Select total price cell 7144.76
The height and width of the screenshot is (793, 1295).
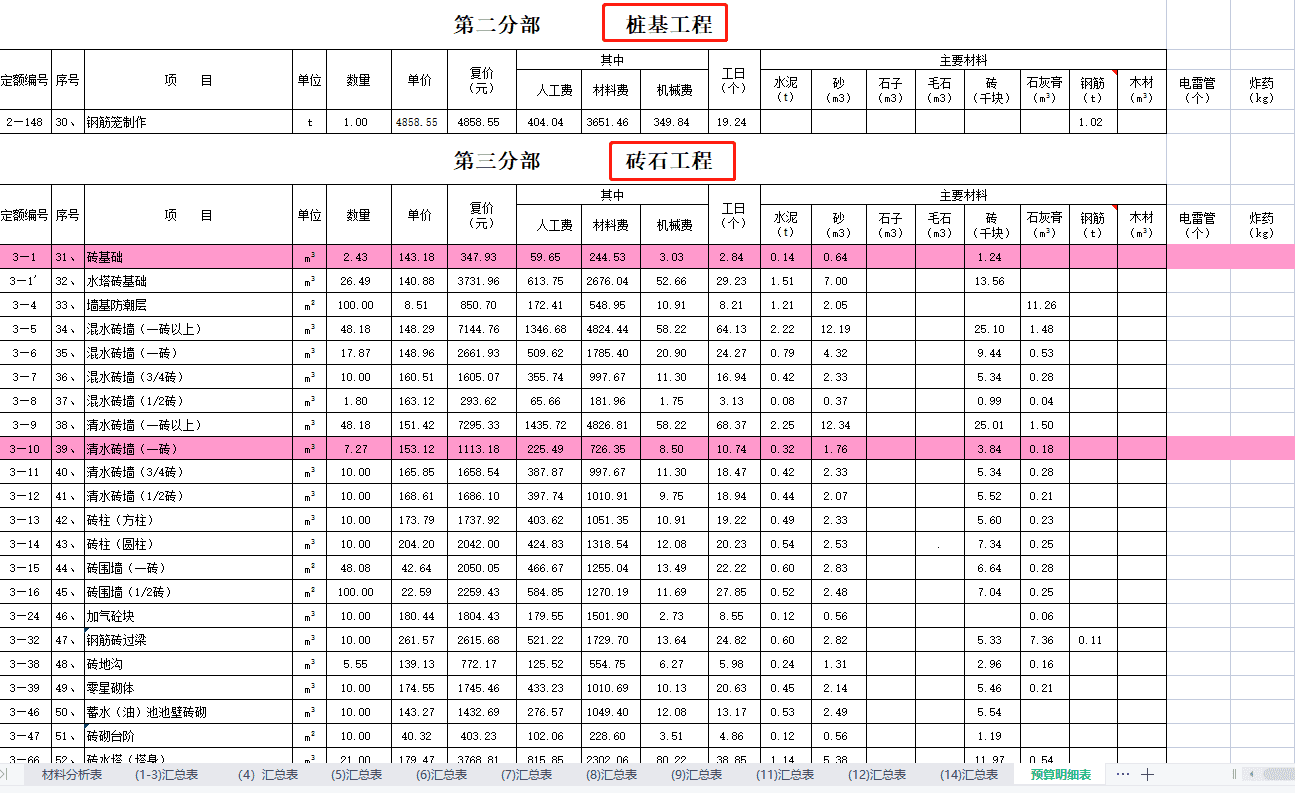click(x=481, y=329)
